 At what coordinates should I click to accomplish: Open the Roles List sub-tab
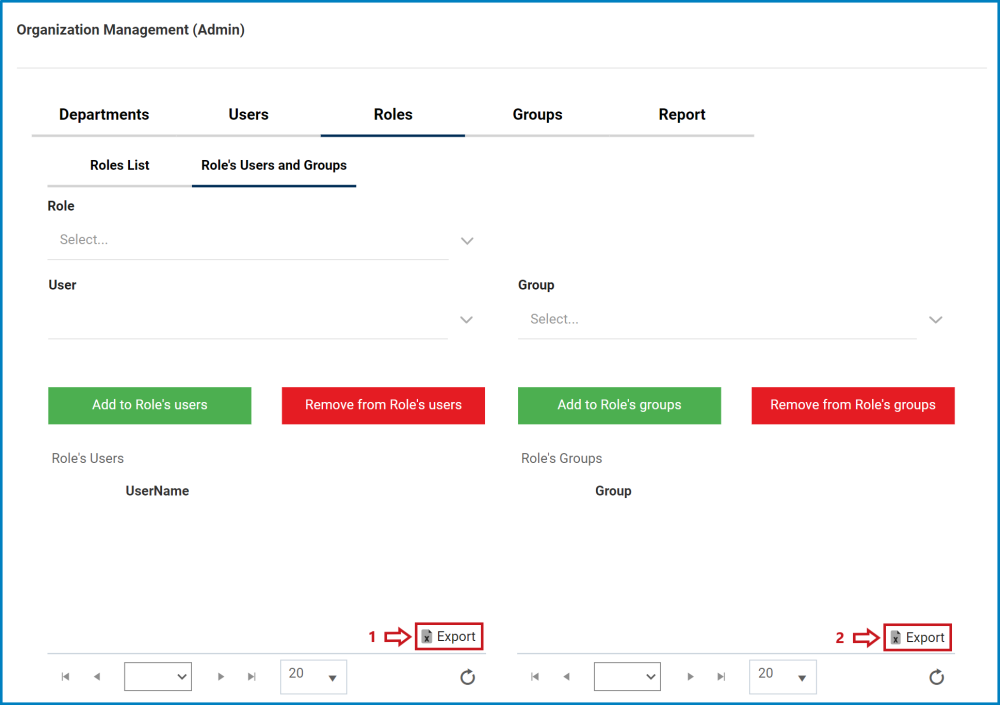[119, 165]
